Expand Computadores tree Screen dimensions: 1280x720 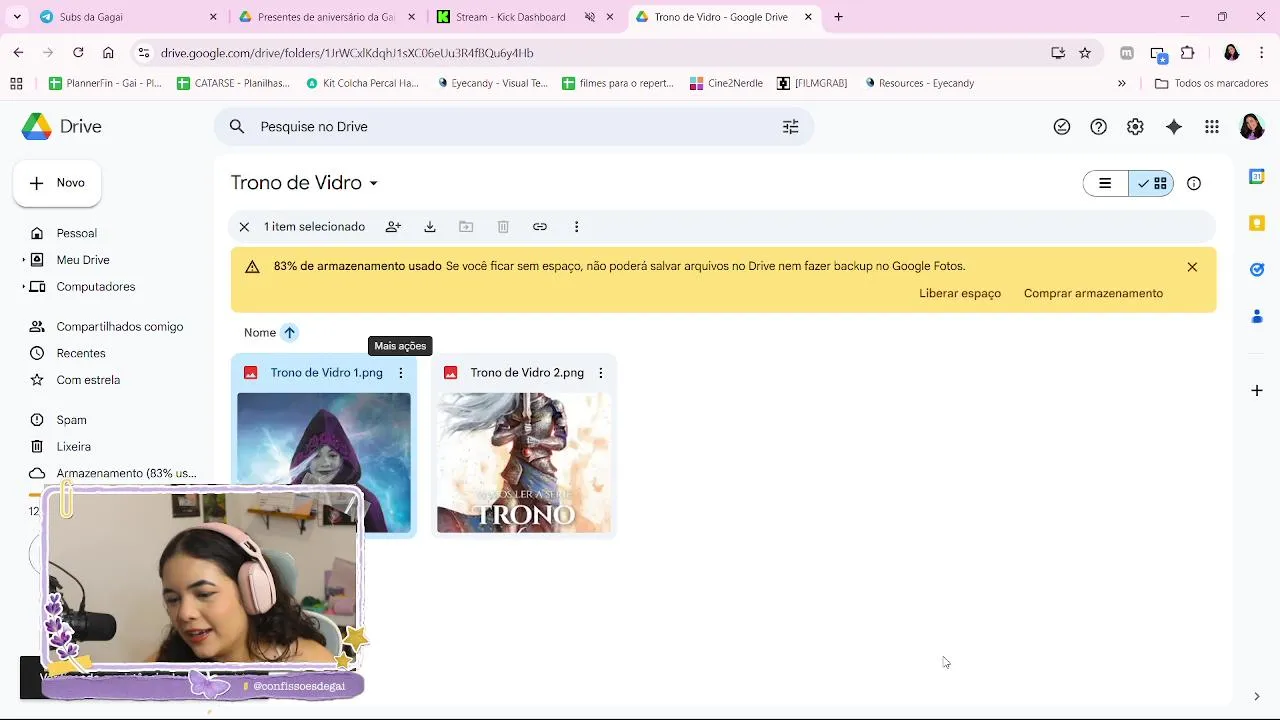[x=24, y=287]
